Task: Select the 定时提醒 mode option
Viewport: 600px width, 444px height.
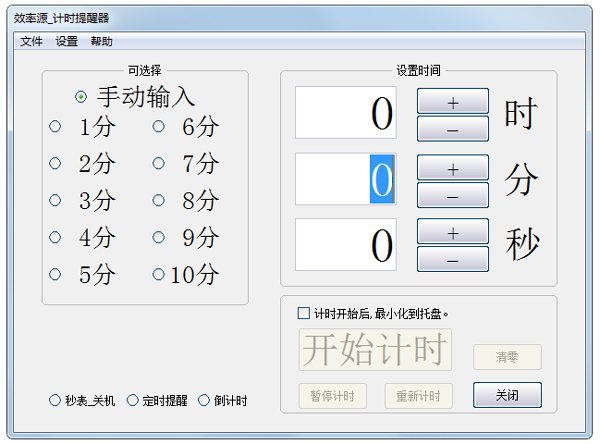Action: (x=134, y=400)
